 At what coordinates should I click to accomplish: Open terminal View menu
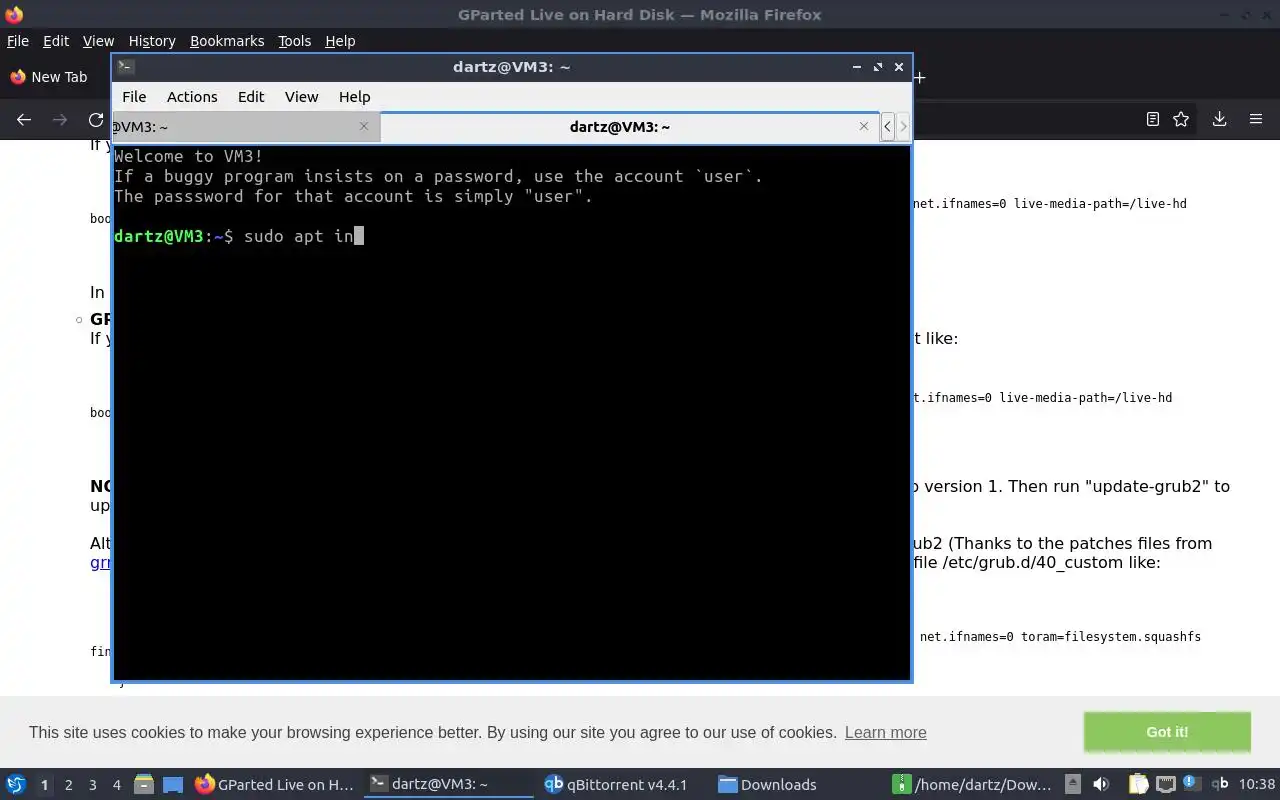tap(301, 97)
